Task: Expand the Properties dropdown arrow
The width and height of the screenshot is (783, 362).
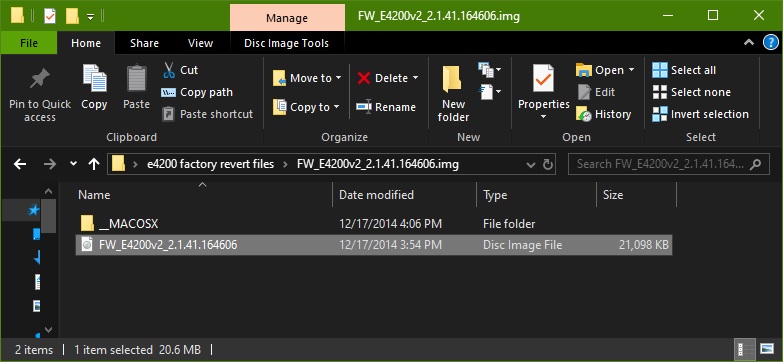Action: tap(543, 117)
